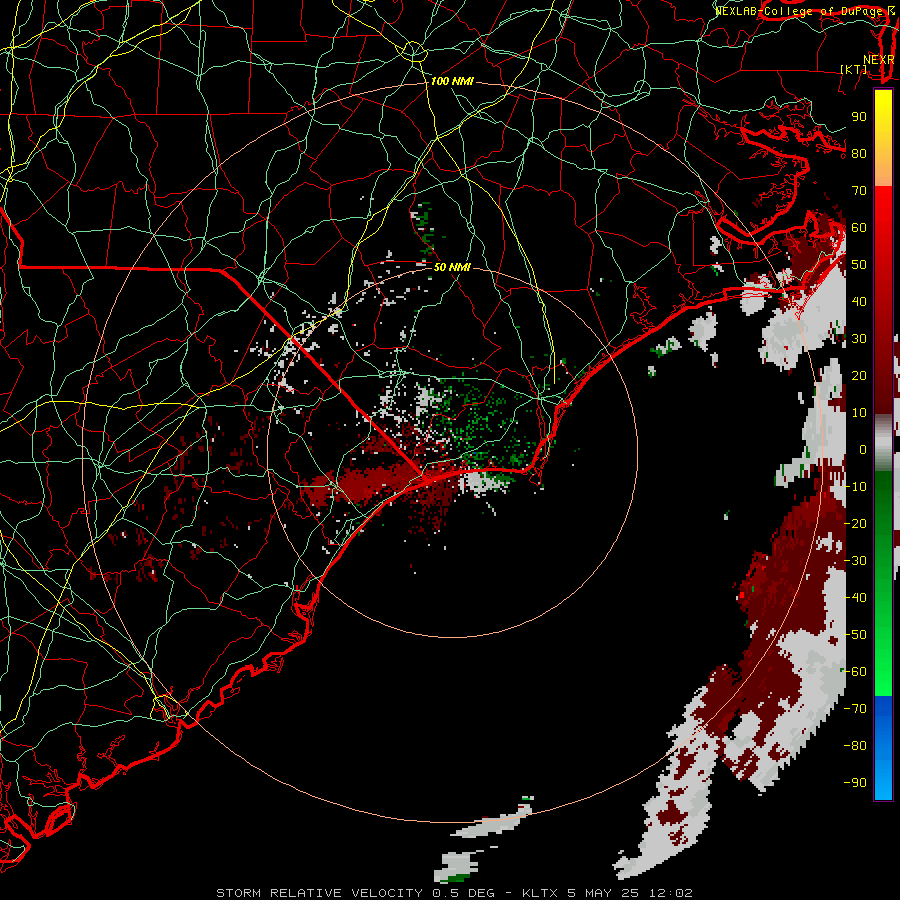Click the "-40" scale label

pos(855,598)
